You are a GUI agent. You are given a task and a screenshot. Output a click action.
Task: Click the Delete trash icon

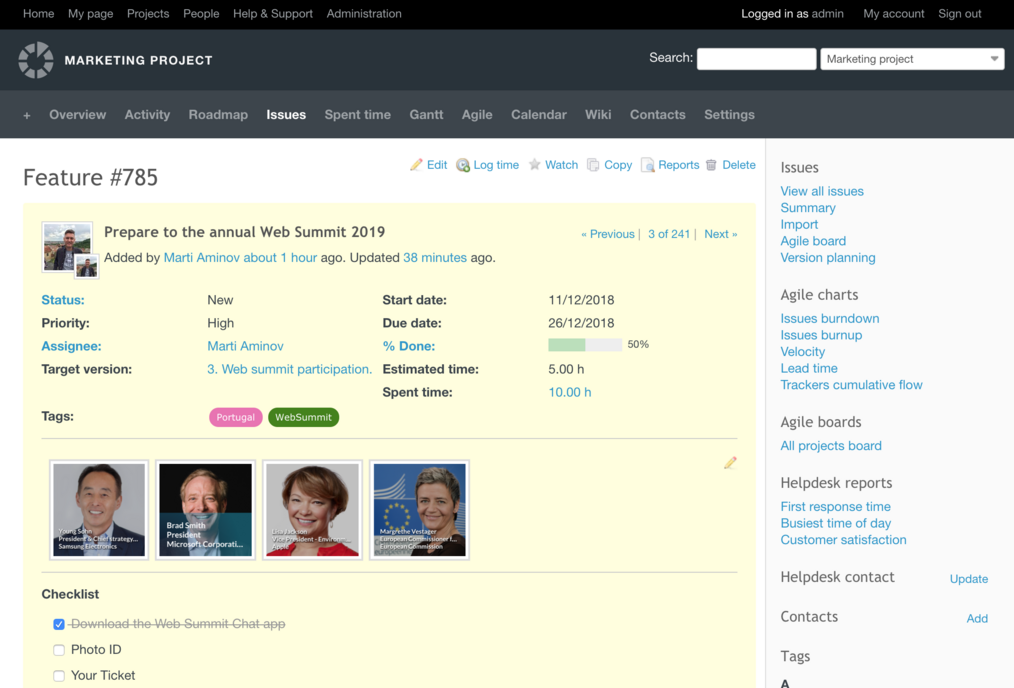tap(711, 165)
